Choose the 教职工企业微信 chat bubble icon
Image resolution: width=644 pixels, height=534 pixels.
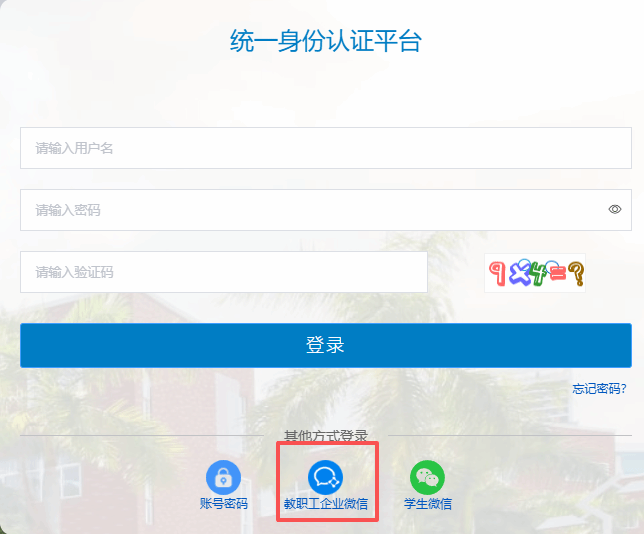point(326,477)
